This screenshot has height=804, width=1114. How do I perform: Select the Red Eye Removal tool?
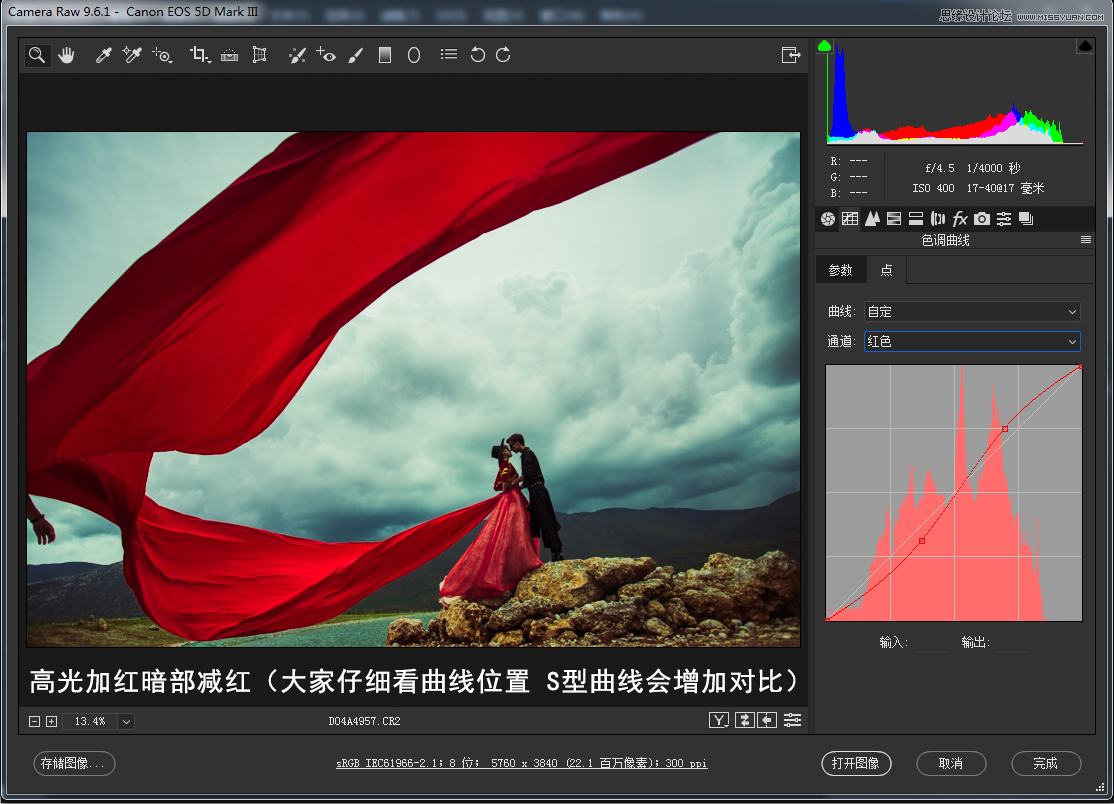[326, 55]
